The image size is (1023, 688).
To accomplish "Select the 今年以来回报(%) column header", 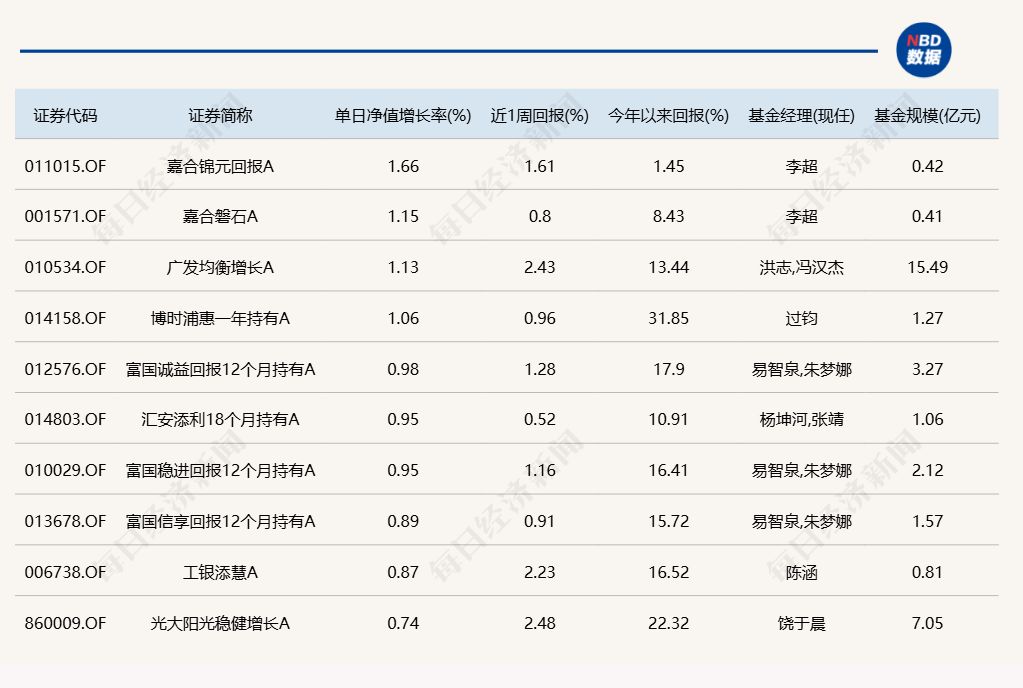I will (x=668, y=115).
